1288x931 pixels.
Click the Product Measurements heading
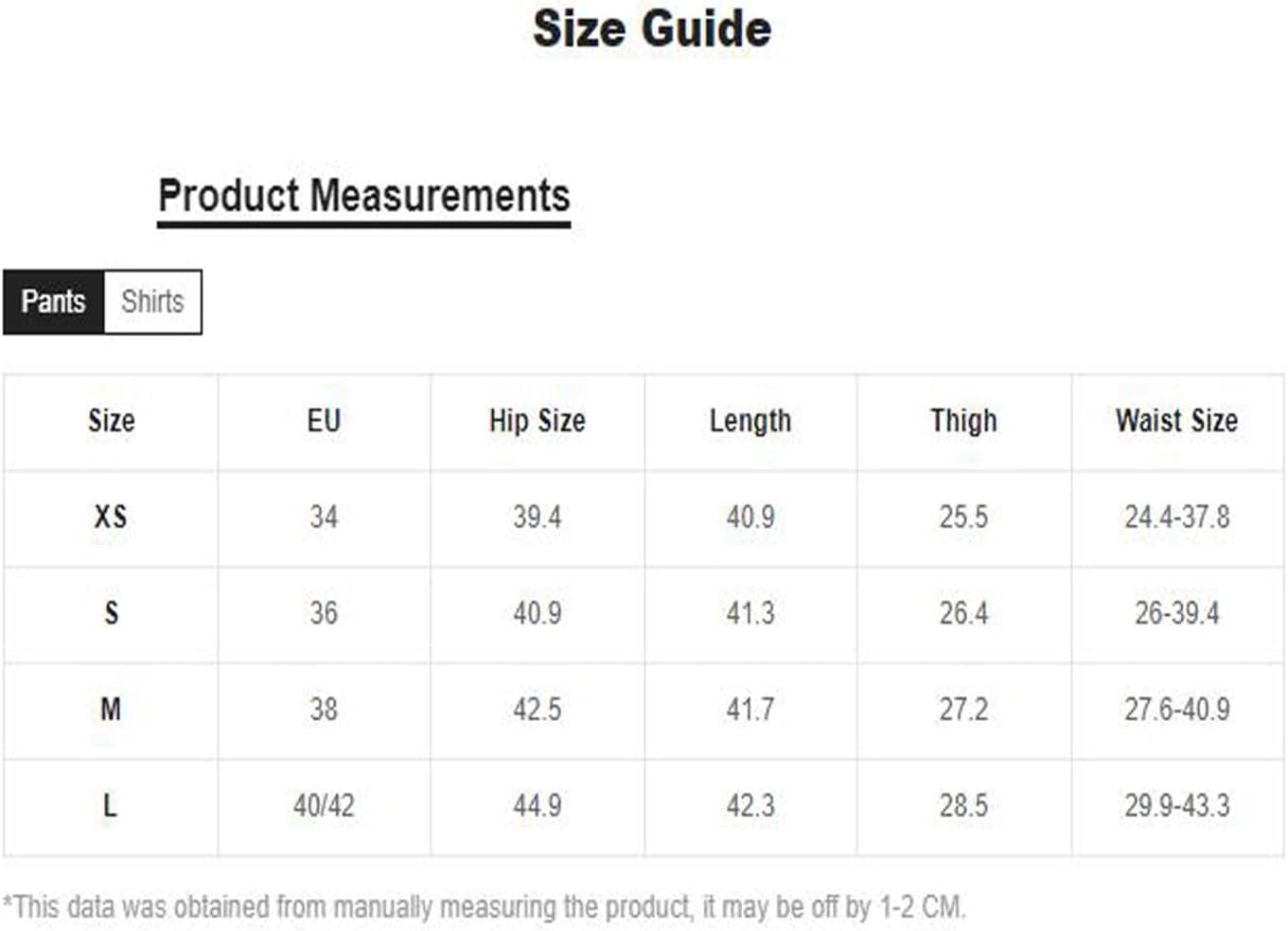[x=363, y=197]
